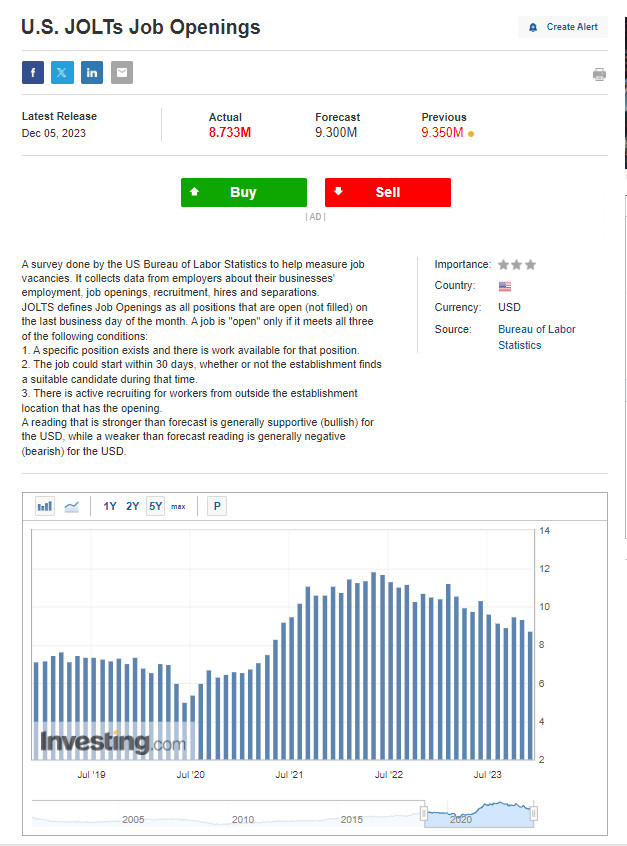Click the orange revised-value dot beside Previous
The image size is (627, 846).
(471, 134)
